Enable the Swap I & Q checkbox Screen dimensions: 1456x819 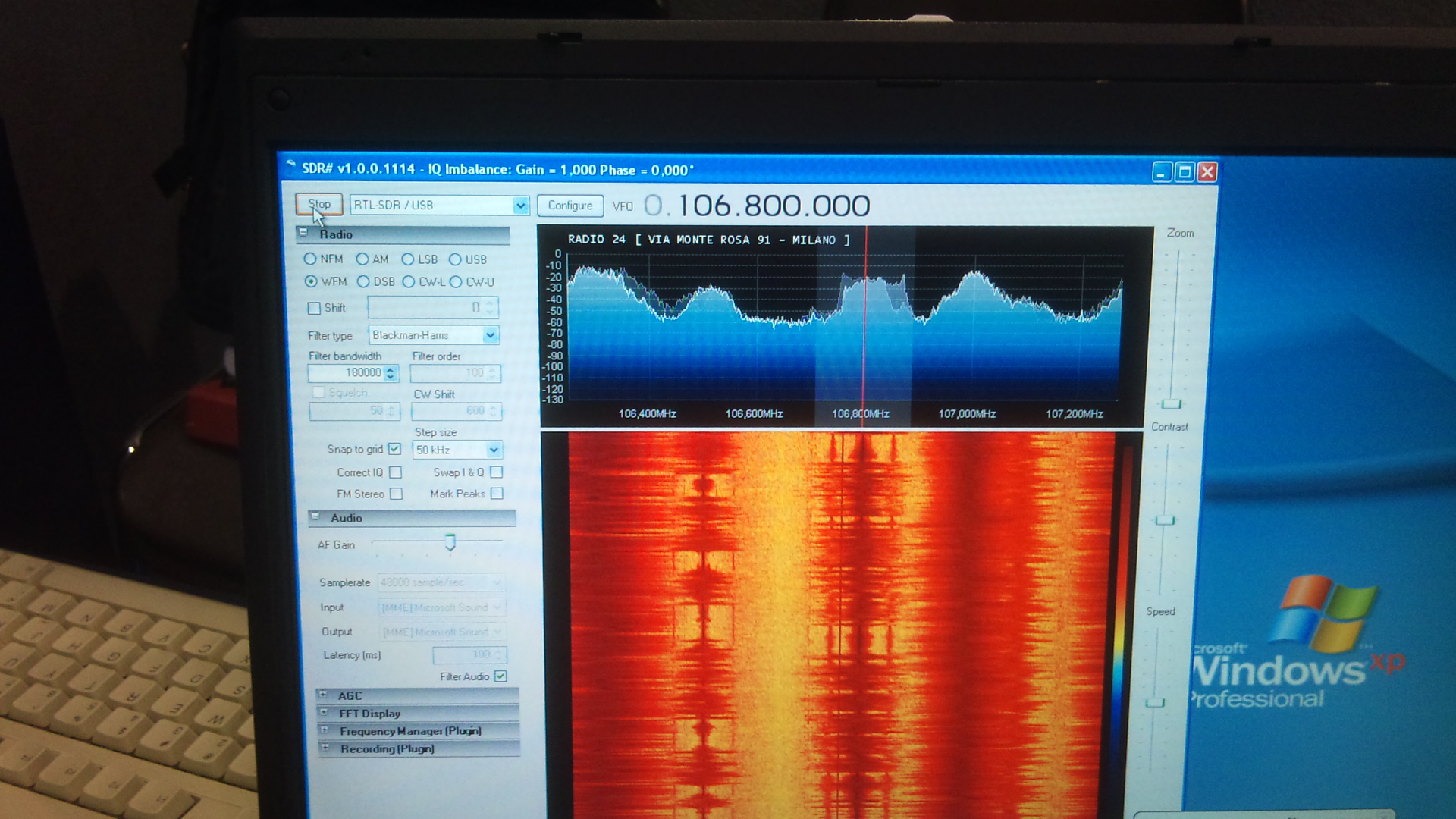click(x=497, y=472)
